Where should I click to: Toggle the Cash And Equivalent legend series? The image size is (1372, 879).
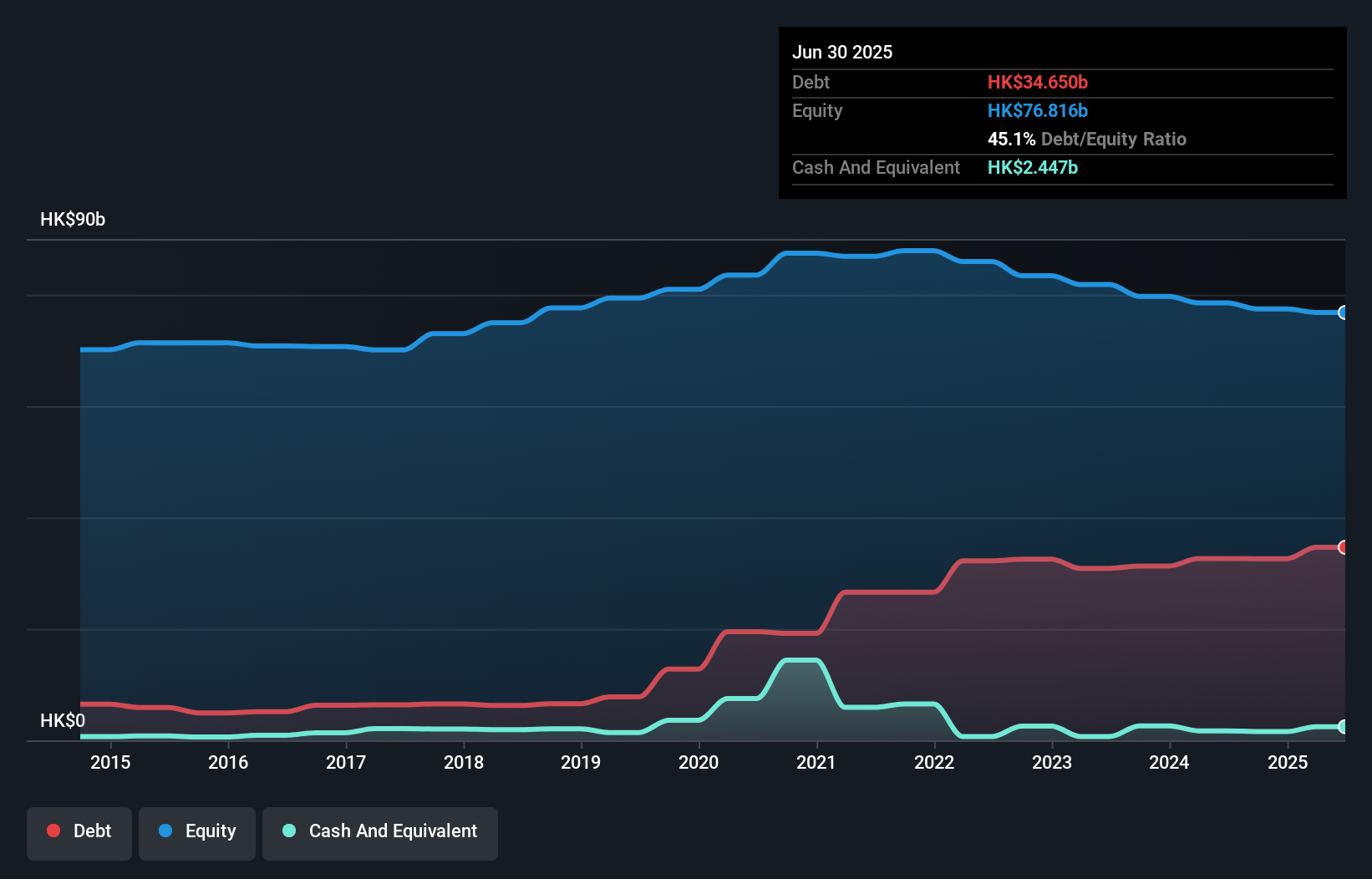click(x=380, y=832)
